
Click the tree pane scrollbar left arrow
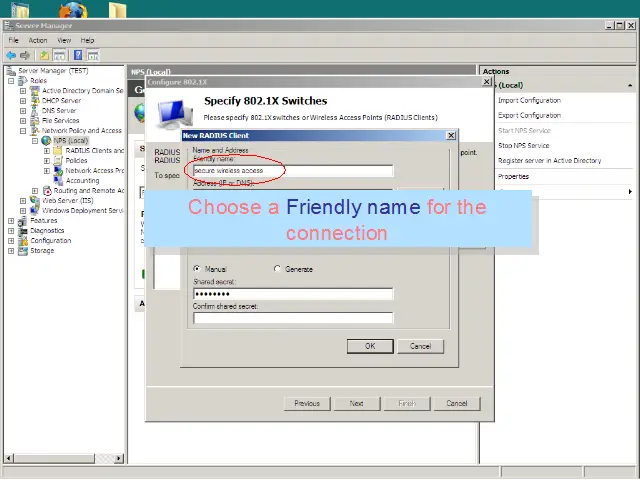[x=8, y=458]
